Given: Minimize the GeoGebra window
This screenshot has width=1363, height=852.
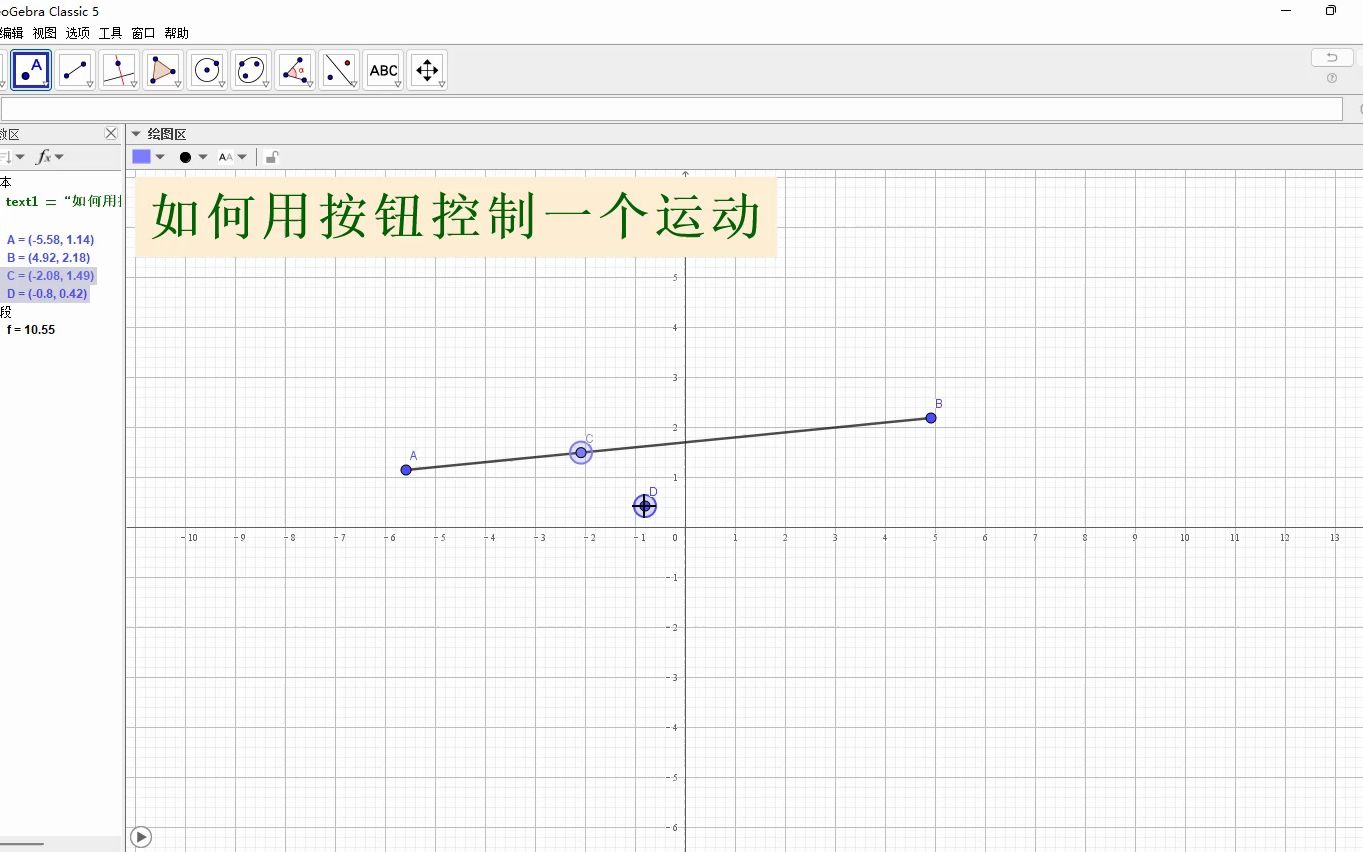Looking at the screenshot, I should click(1285, 10).
